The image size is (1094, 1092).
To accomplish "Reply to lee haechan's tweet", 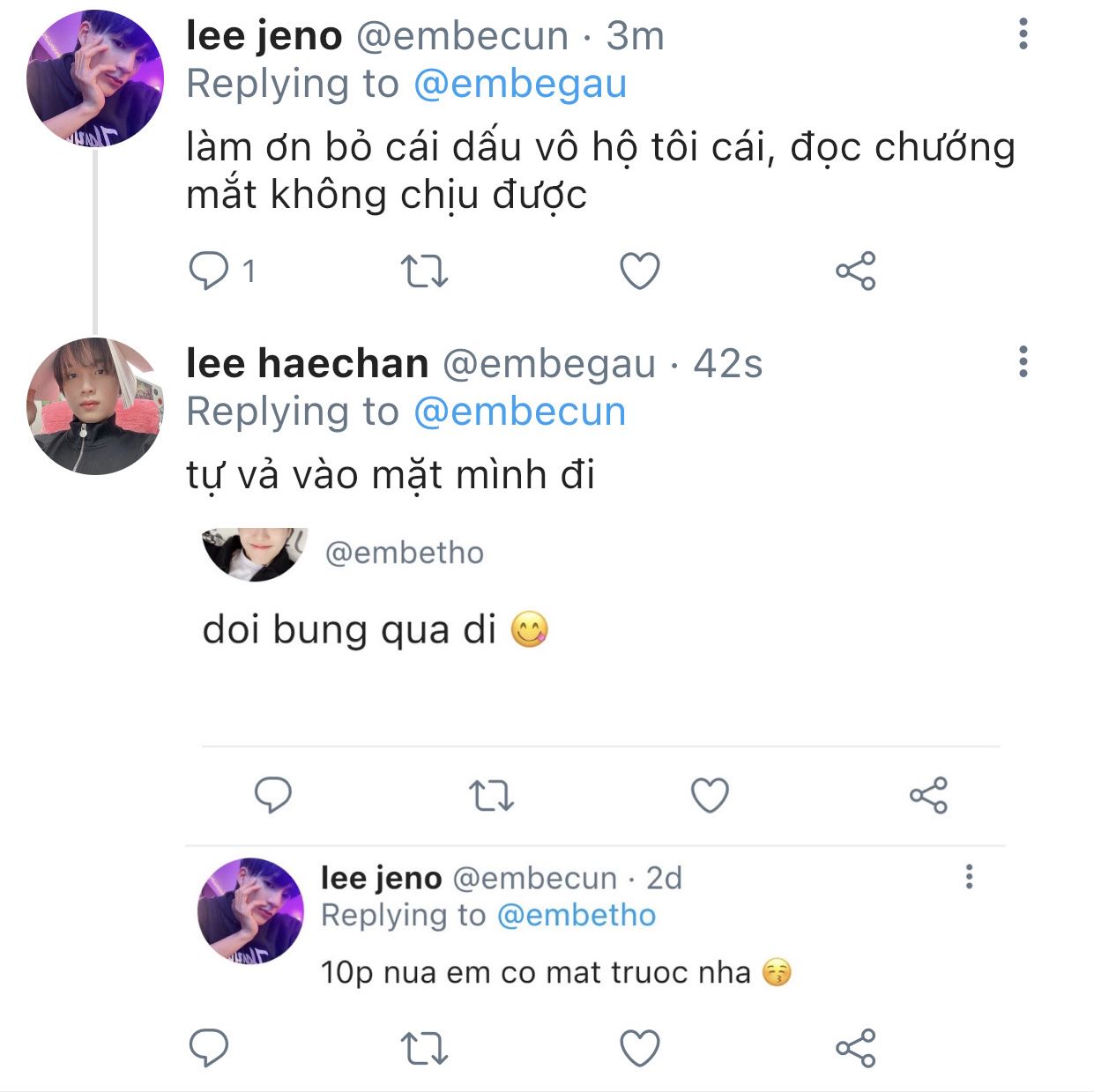I will point(273,795).
